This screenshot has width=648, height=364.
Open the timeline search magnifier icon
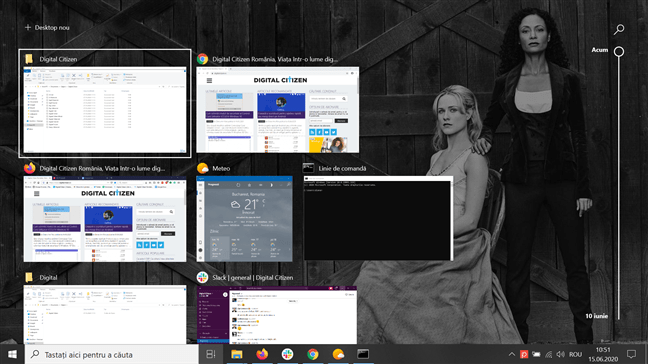click(619, 29)
